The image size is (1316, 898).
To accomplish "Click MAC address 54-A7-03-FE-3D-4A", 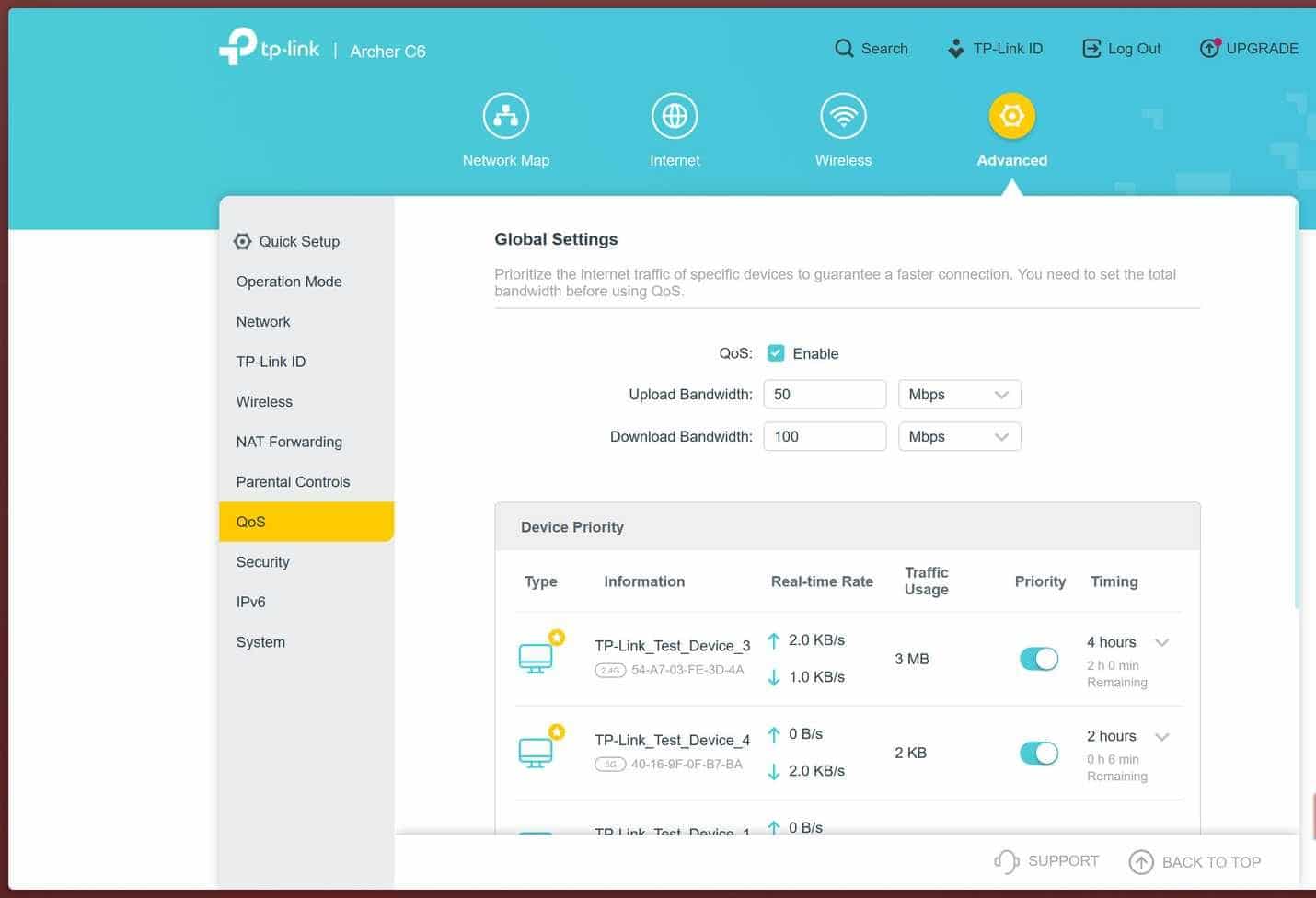I will (687, 671).
